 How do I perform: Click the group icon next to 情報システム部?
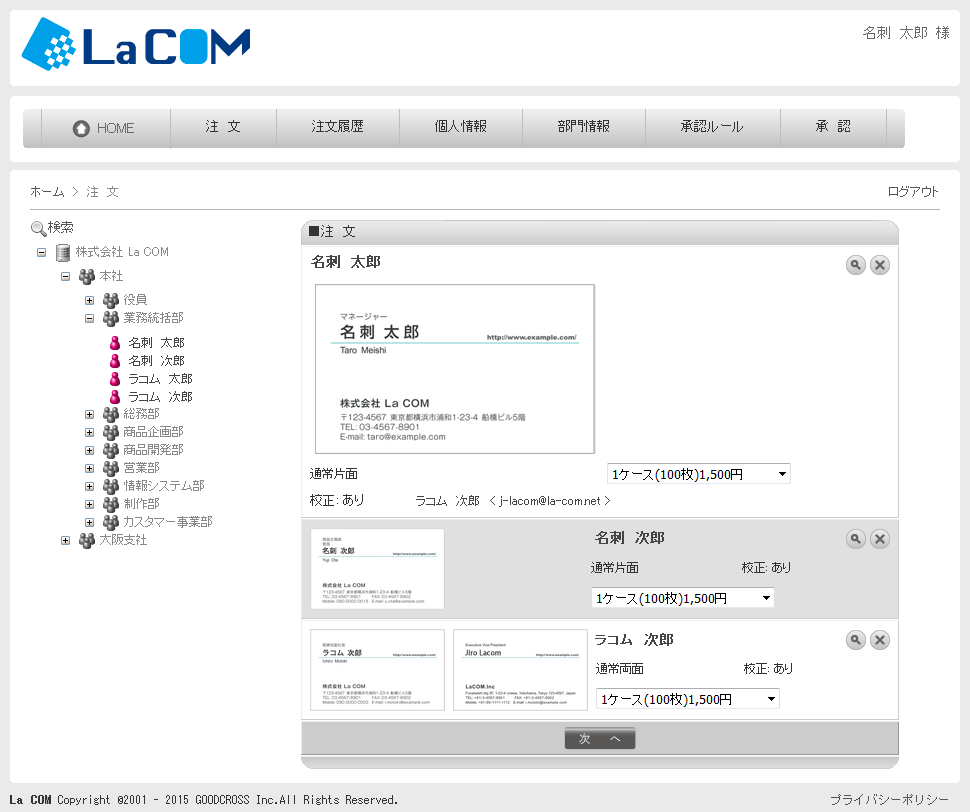tap(111, 486)
